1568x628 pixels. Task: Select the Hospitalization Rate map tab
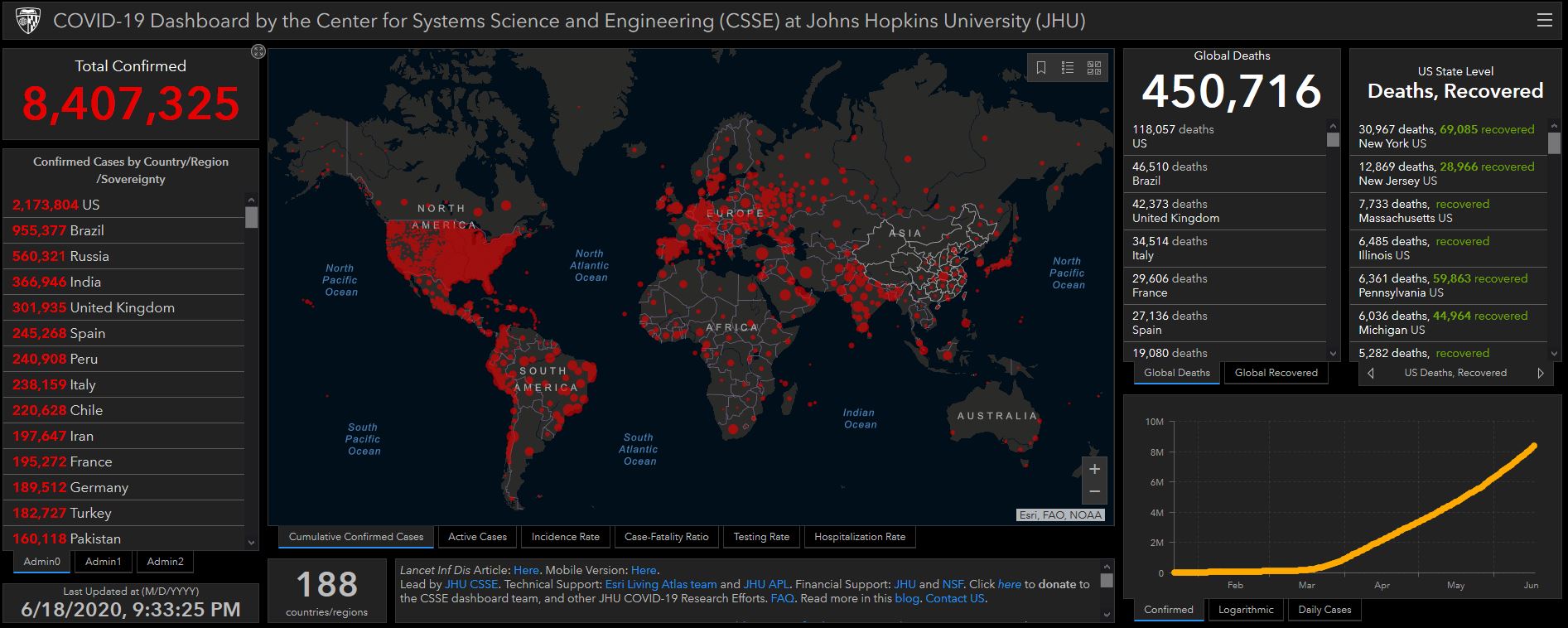860,537
